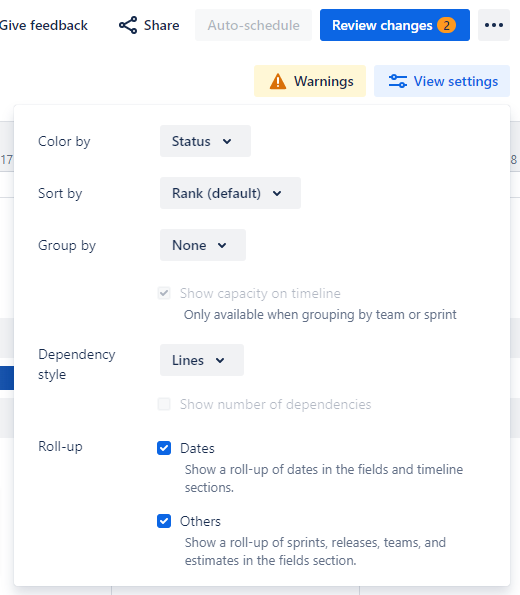
Task: Open Give feedback
Action: pos(44,25)
